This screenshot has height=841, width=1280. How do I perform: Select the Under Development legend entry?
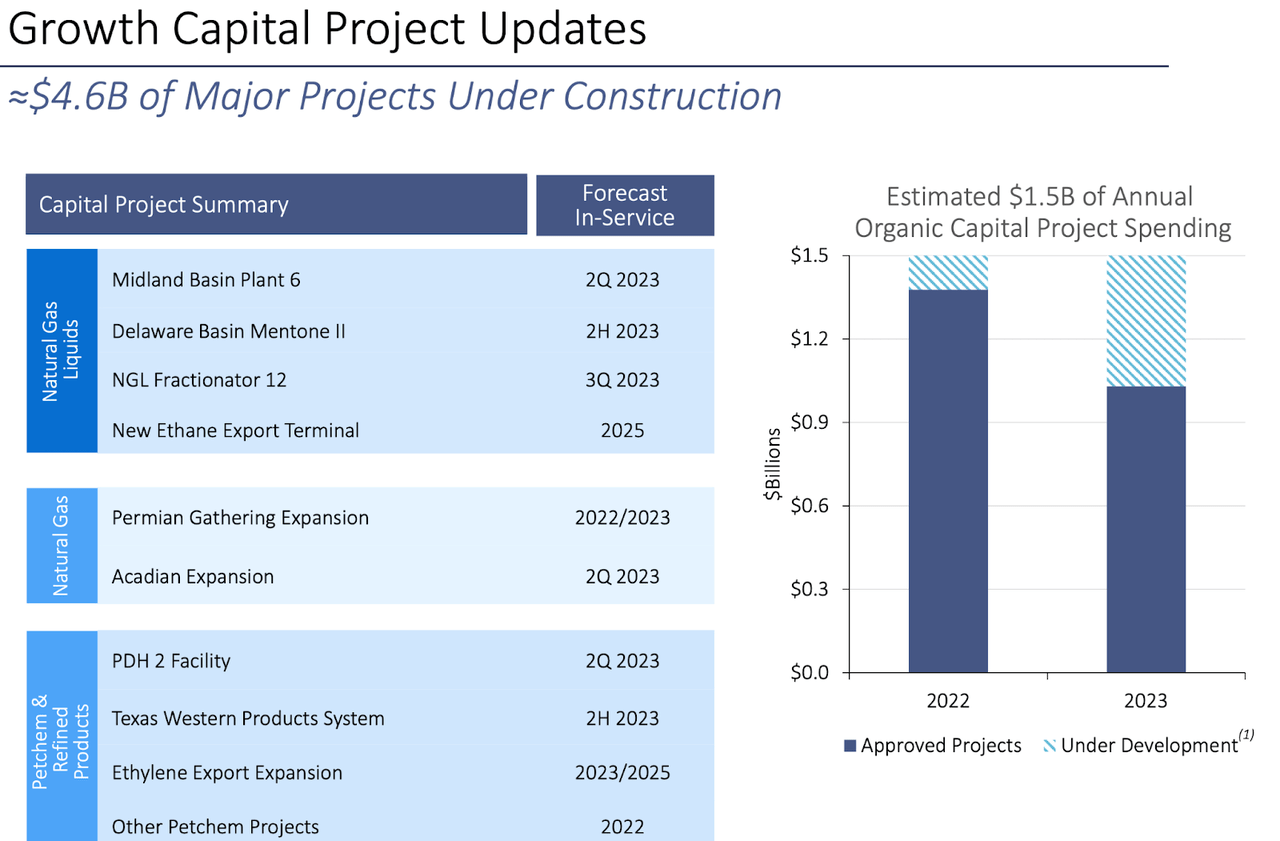1145,745
